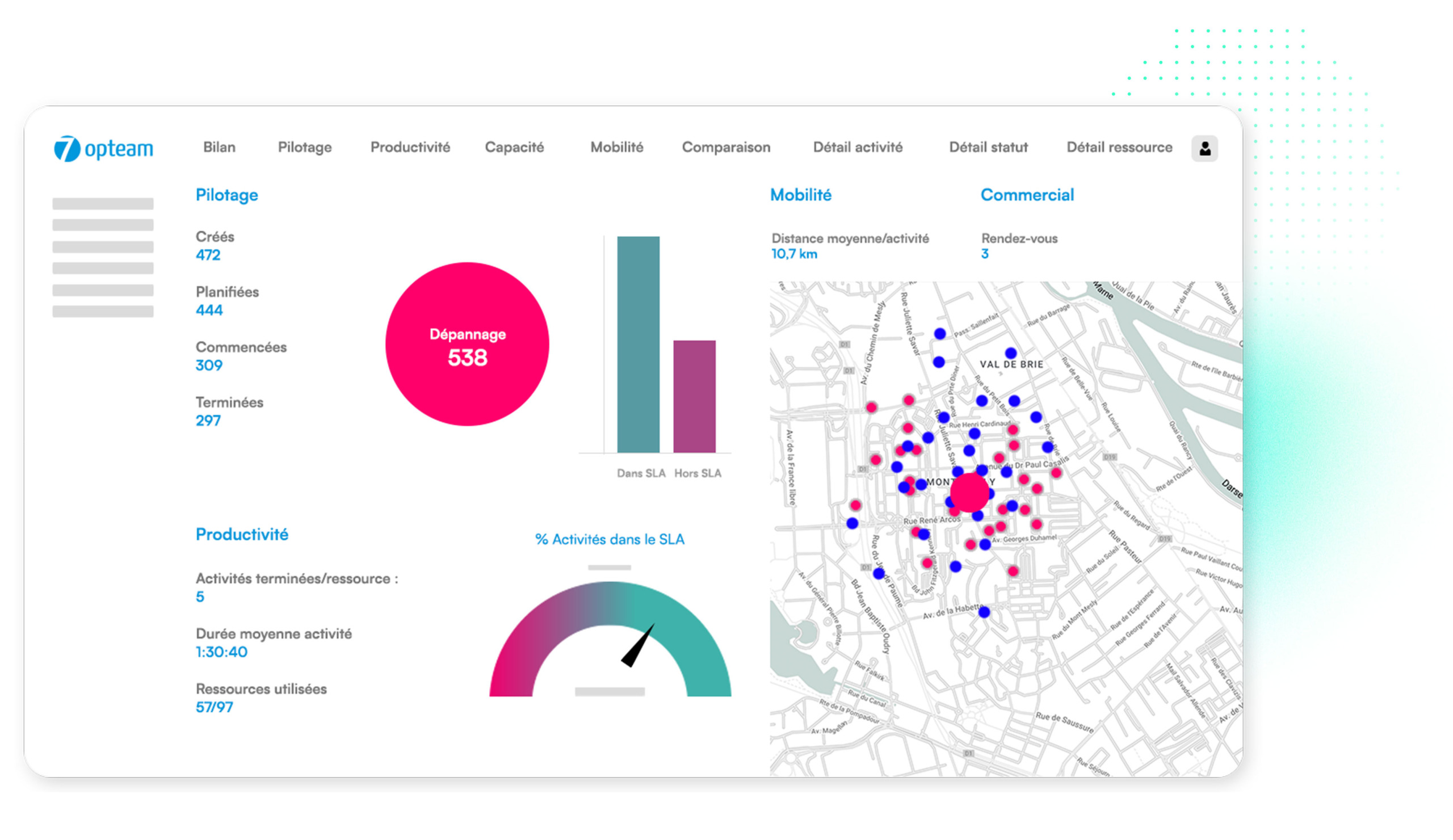Screen dimensions: 1453x840
Task: Click the Créés value 472
Action: point(208,255)
